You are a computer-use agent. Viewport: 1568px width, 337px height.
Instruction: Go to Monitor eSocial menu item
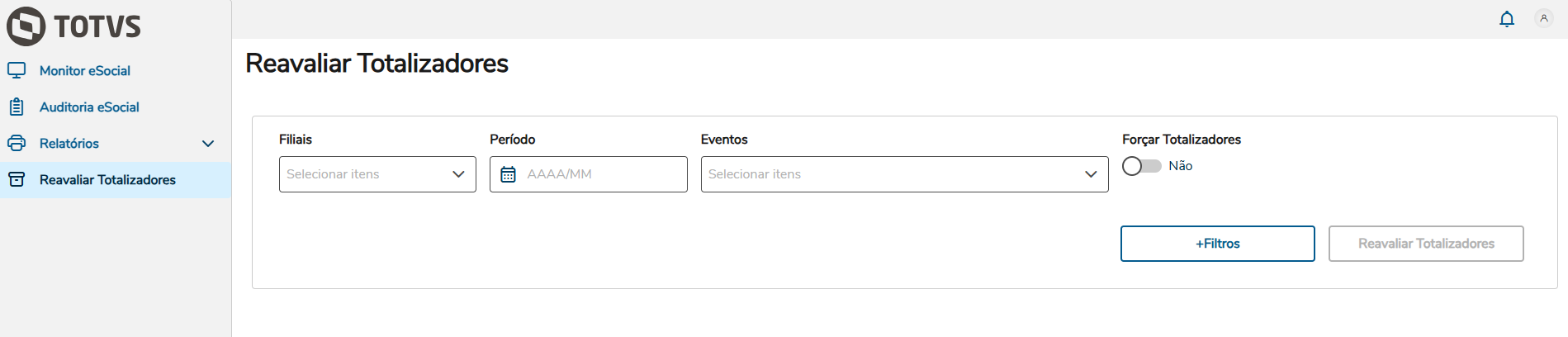pos(85,71)
